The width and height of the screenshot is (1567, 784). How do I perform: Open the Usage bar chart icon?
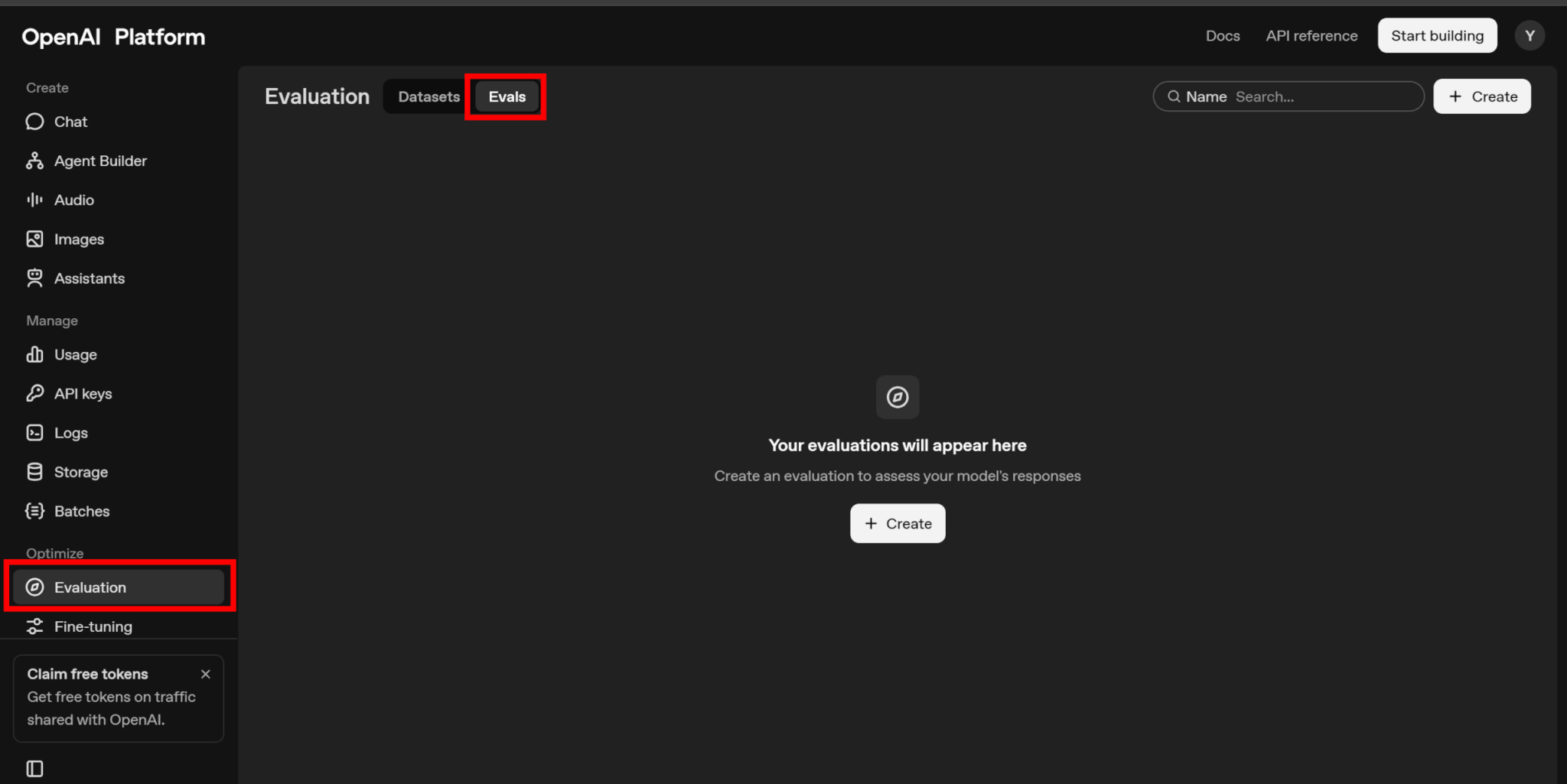coord(34,354)
